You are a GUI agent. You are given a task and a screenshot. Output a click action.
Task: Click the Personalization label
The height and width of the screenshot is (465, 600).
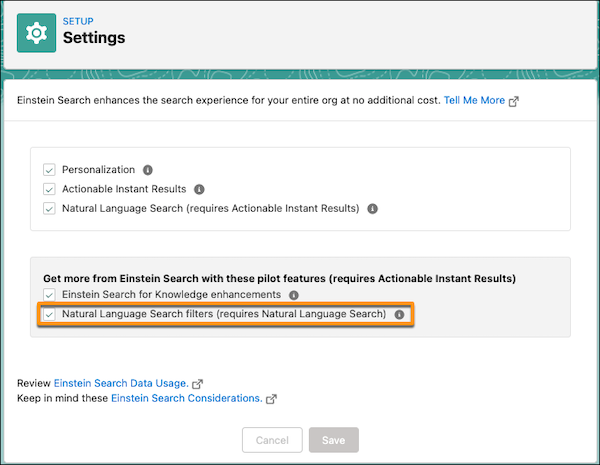click(98, 170)
